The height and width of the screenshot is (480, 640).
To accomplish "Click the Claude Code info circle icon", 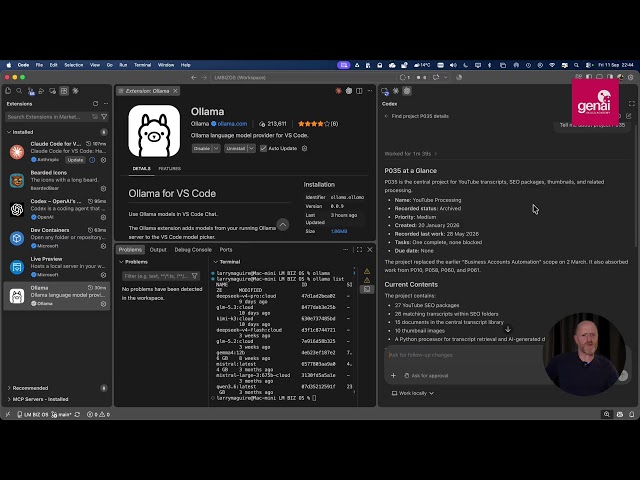I will (x=92, y=160).
